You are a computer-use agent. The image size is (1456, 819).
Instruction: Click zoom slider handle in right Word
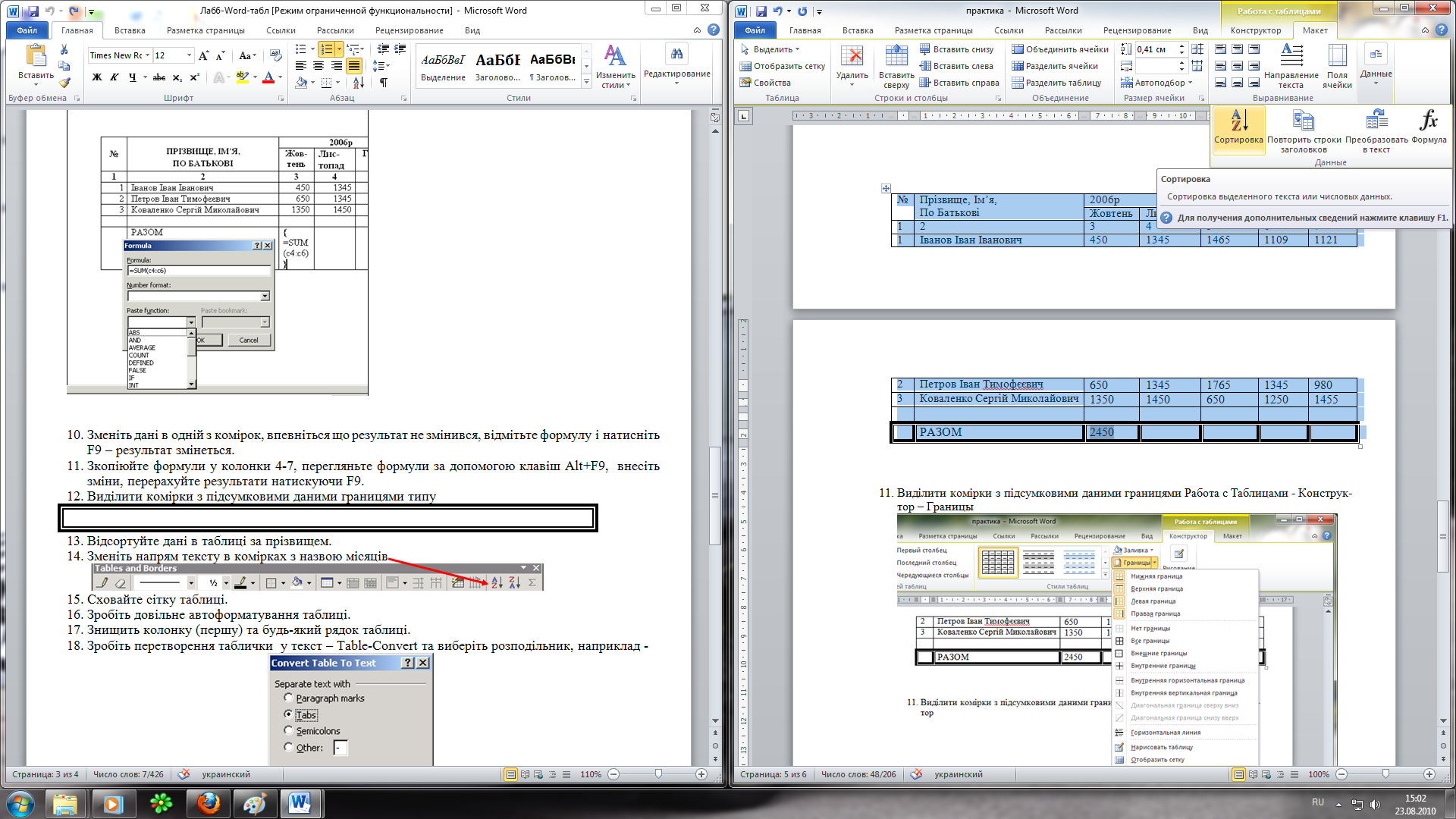point(1385,774)
